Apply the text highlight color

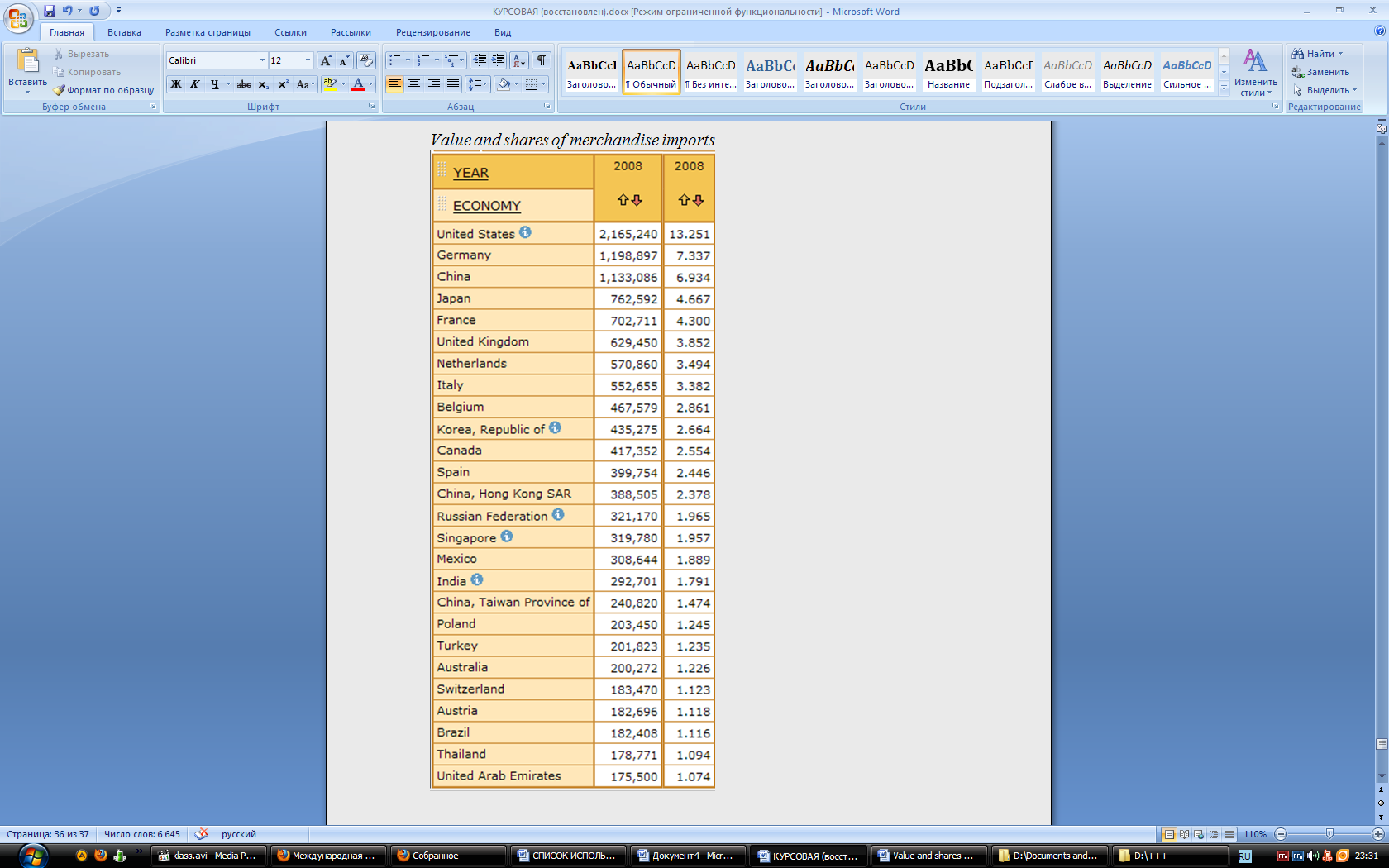click(330, 84)
